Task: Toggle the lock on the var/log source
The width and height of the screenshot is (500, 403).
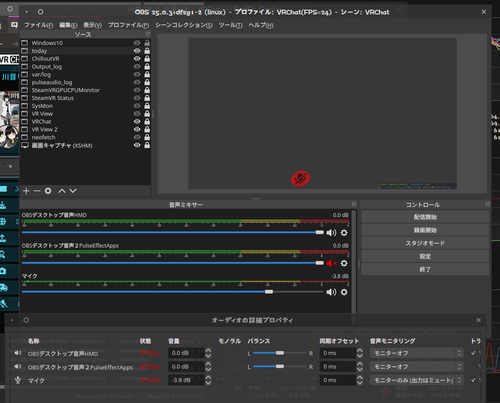Action: pos(147,74)
